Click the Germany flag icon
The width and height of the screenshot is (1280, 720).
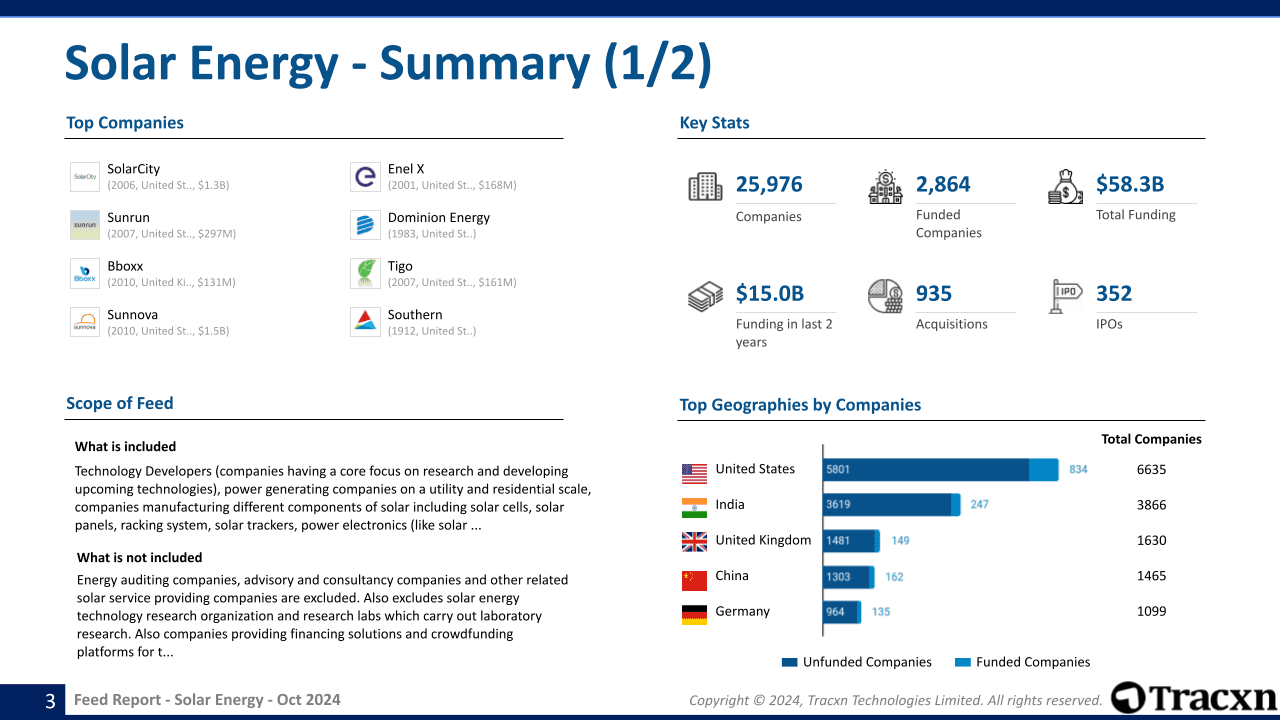click(694, 611)
